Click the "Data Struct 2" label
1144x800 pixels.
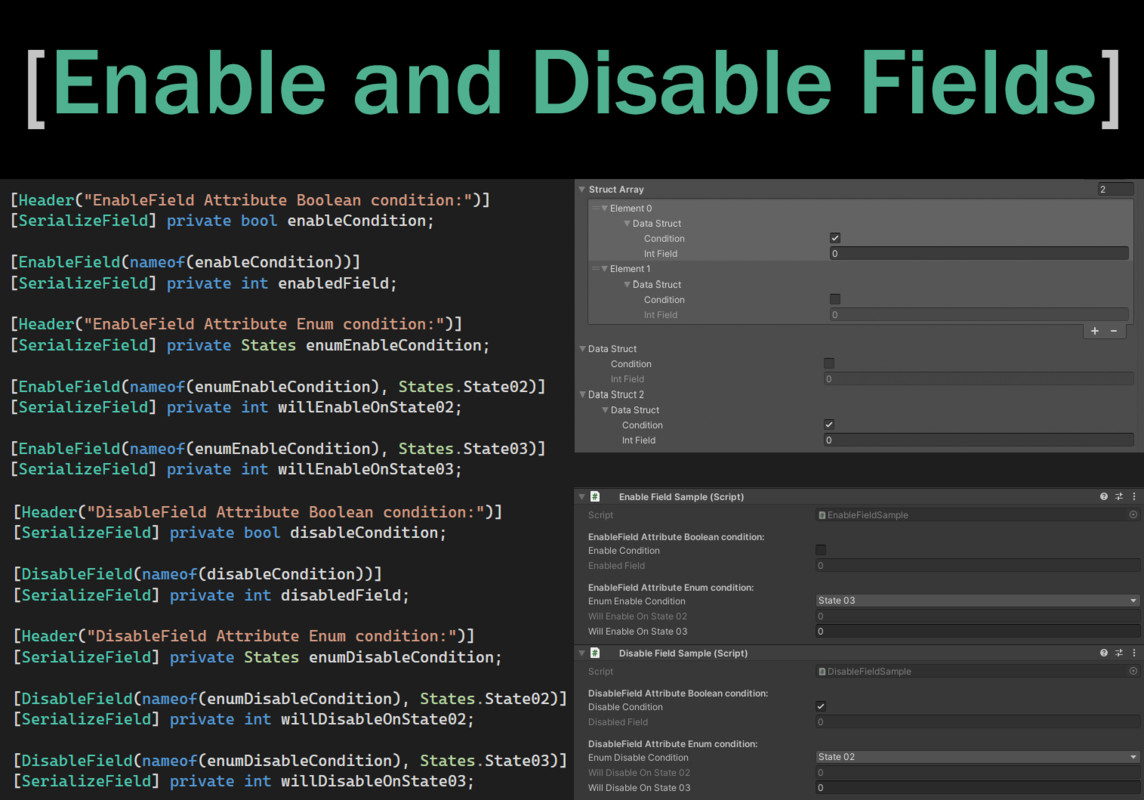616,395
